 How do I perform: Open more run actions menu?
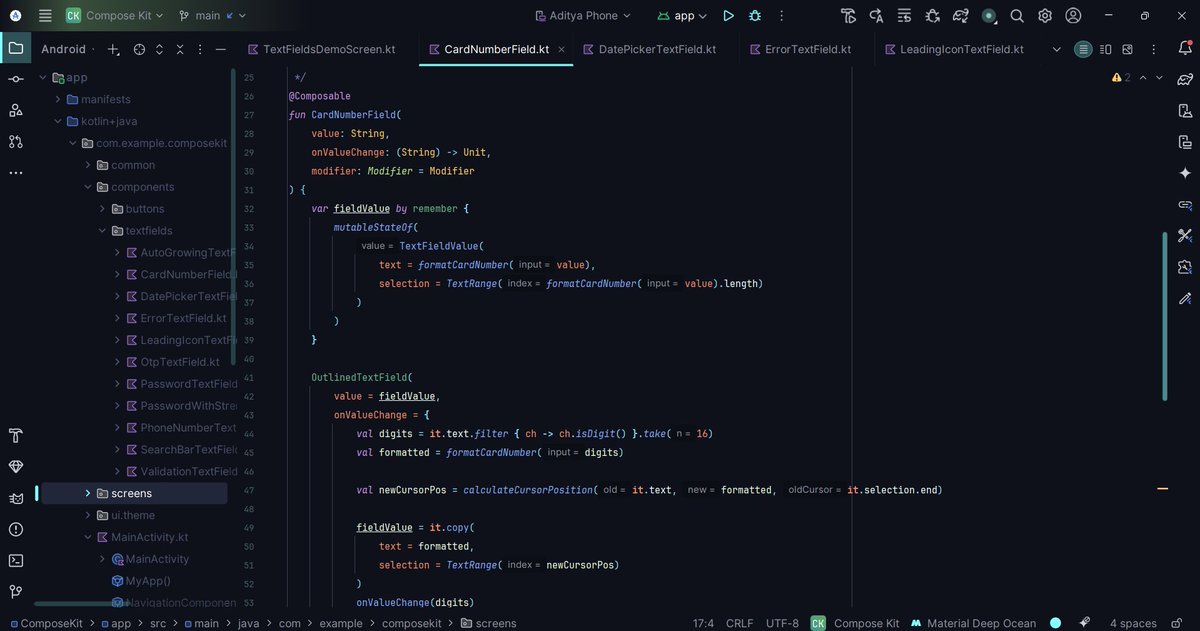coord(782,16)
